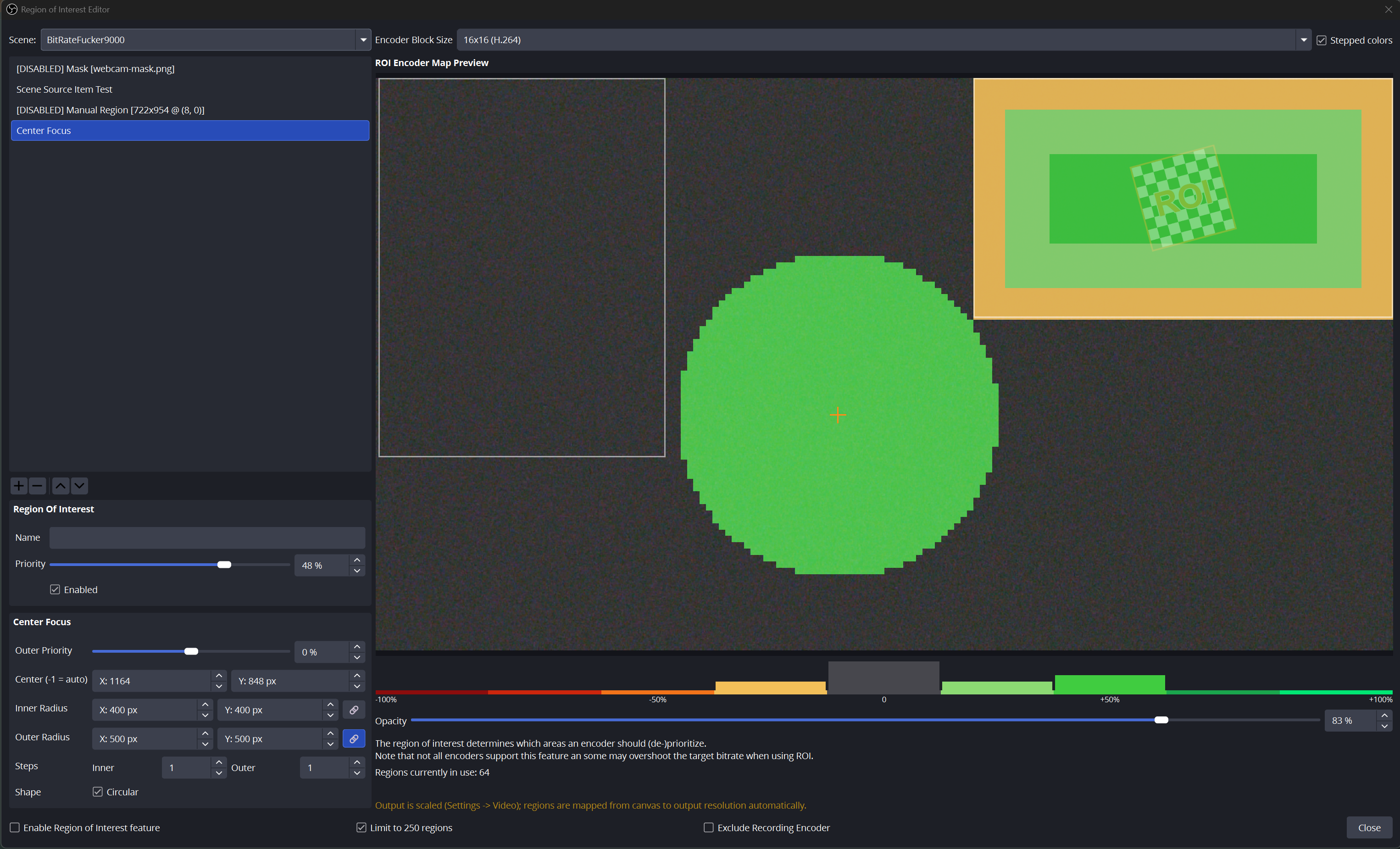Decrement Center X value
This screenshot has height=849, width=1400.
[x=219, y=686]
